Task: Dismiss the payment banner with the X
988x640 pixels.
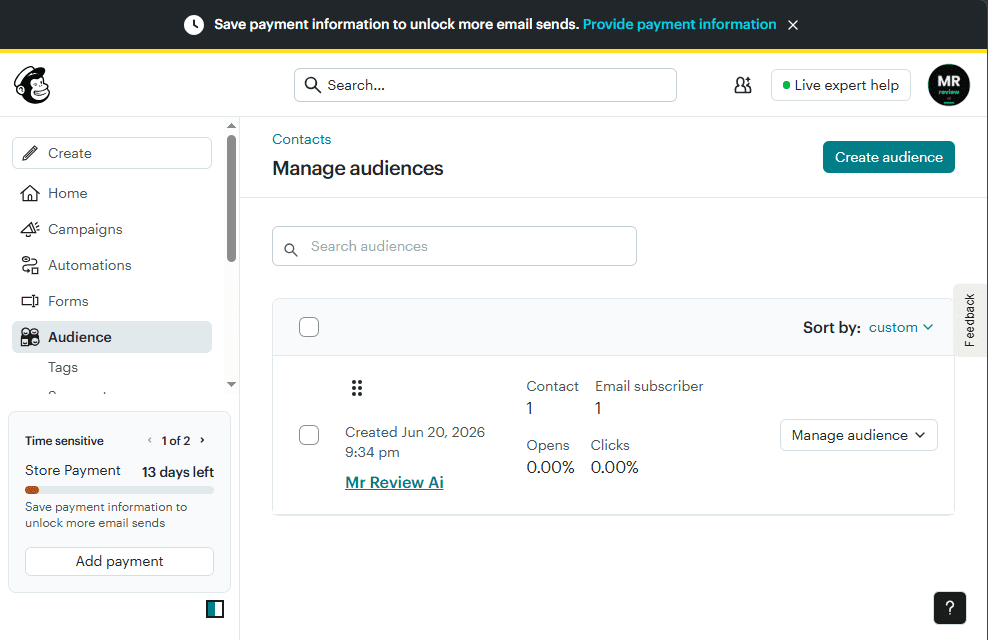Action: click(793, 25)
